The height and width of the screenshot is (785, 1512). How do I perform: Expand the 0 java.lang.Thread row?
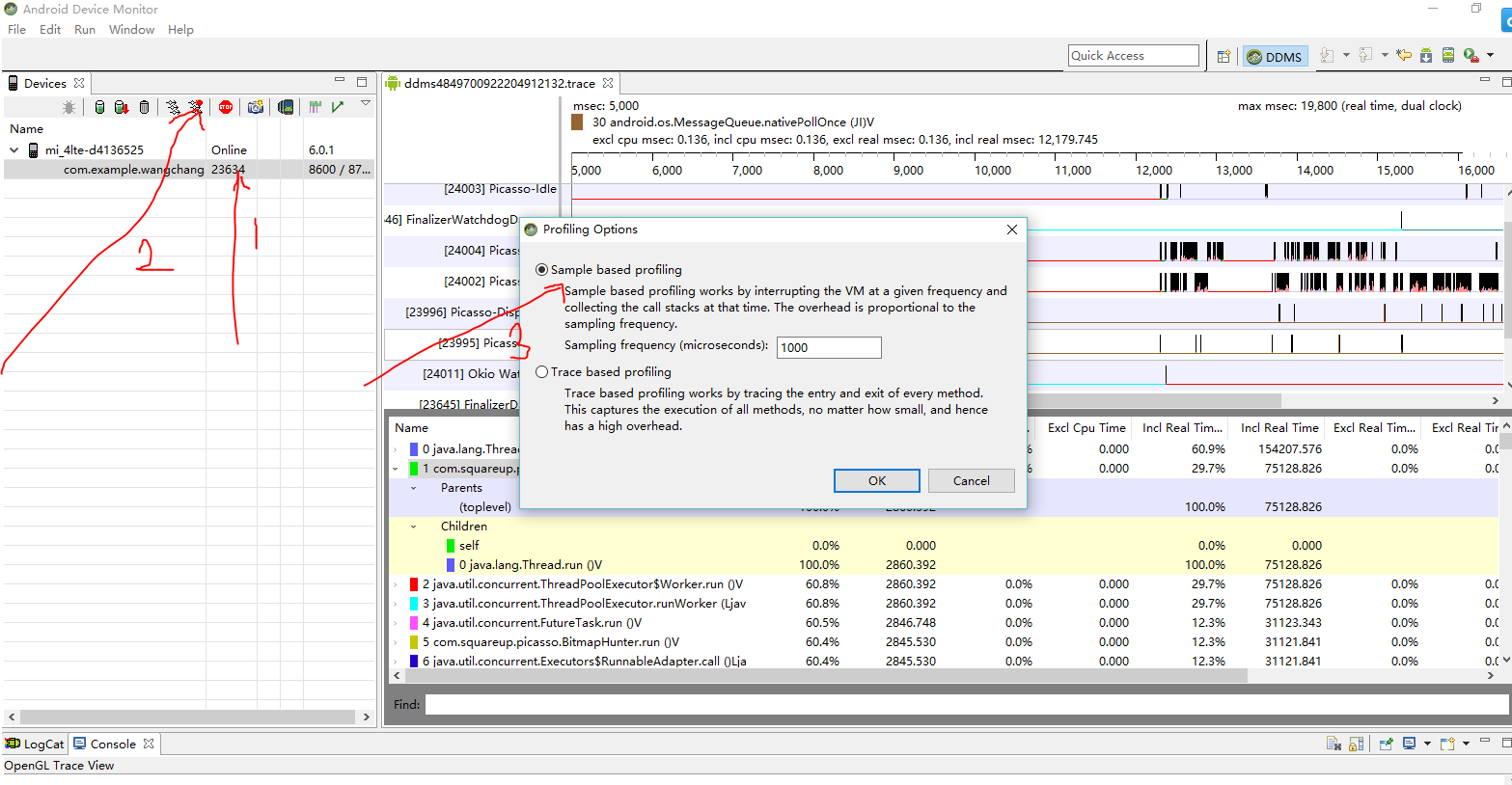click(x=396, y=449)
